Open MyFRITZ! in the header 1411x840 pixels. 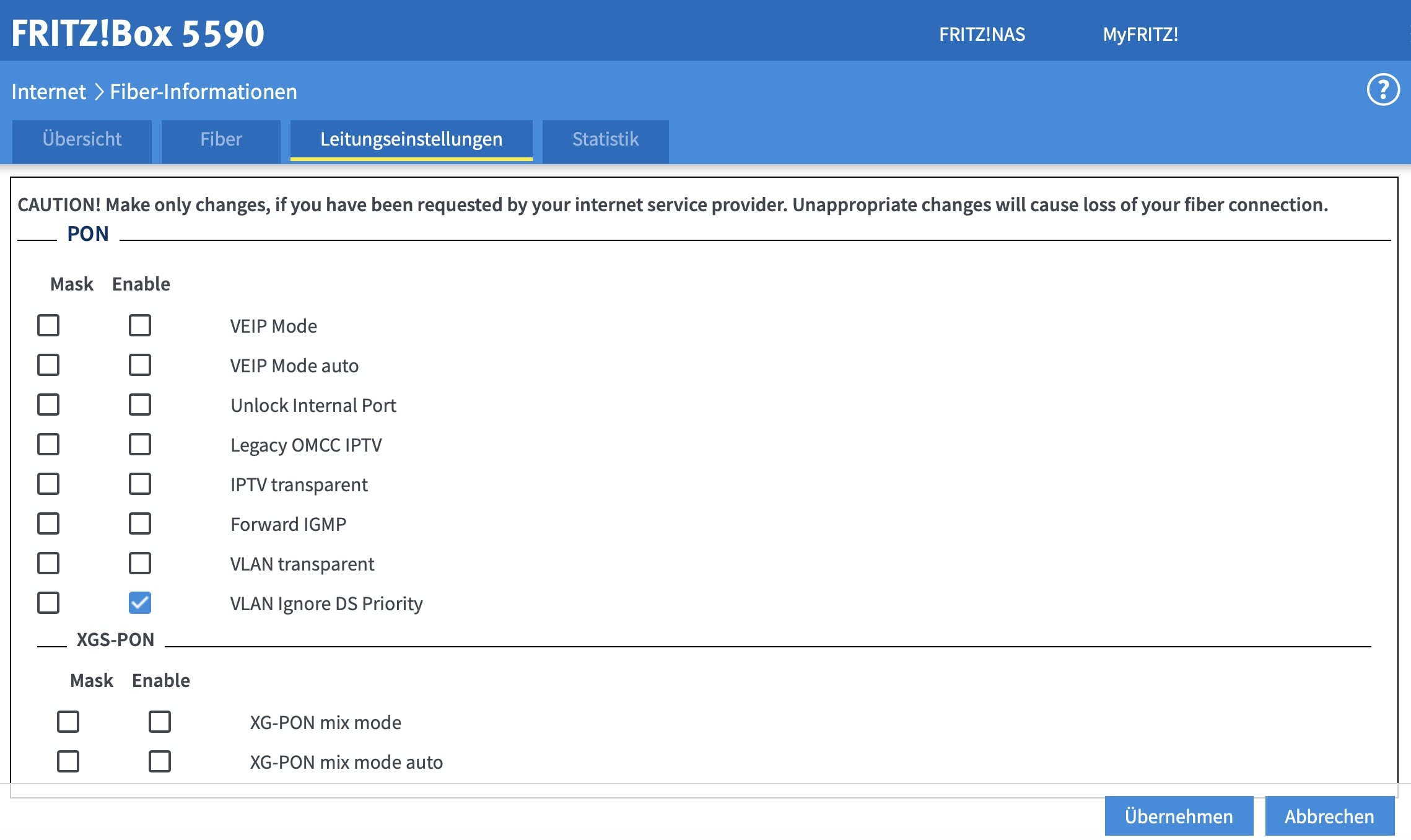click(1140, 34)
